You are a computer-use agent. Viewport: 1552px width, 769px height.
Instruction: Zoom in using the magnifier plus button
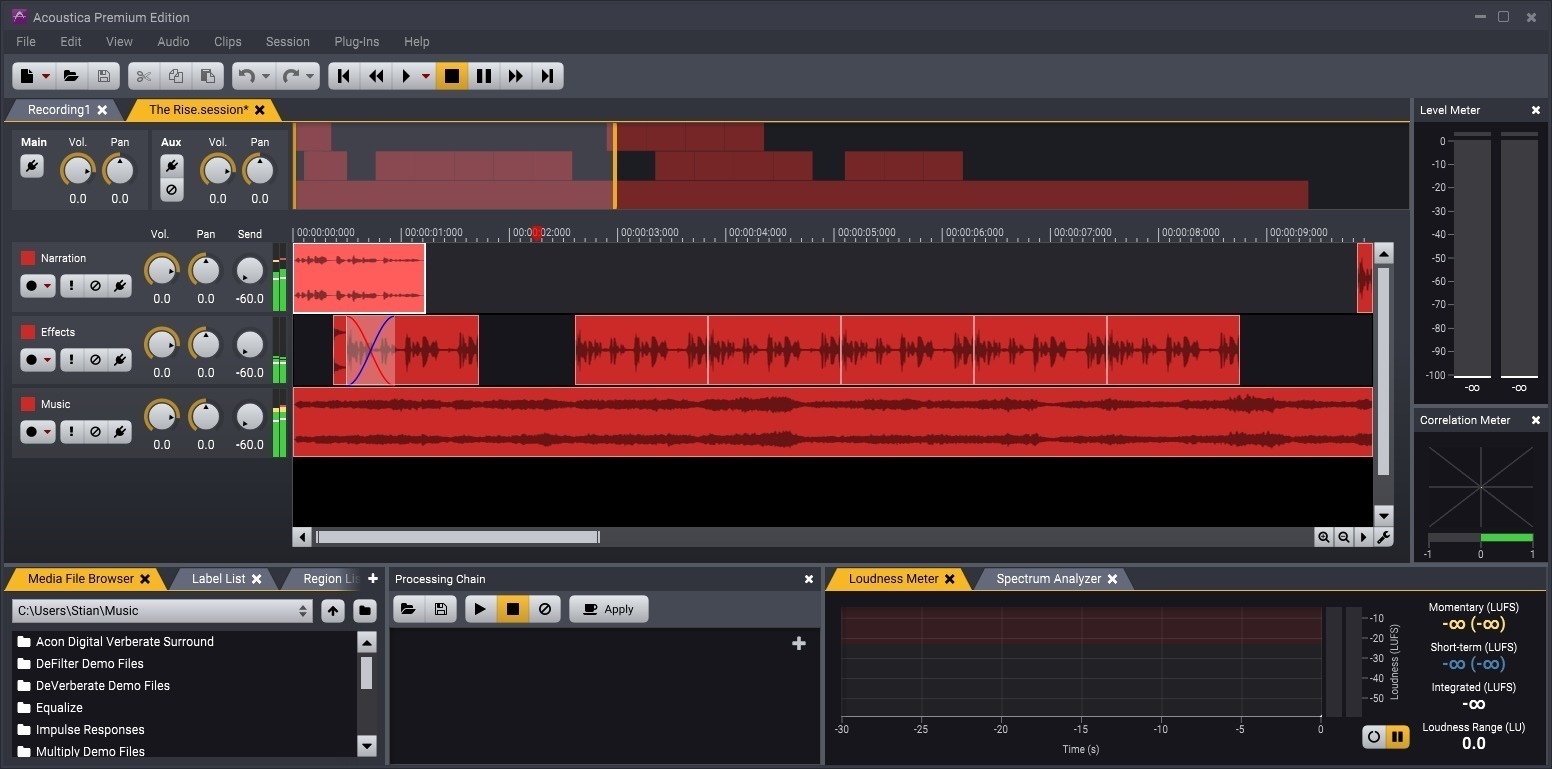tap(1325, 537)
